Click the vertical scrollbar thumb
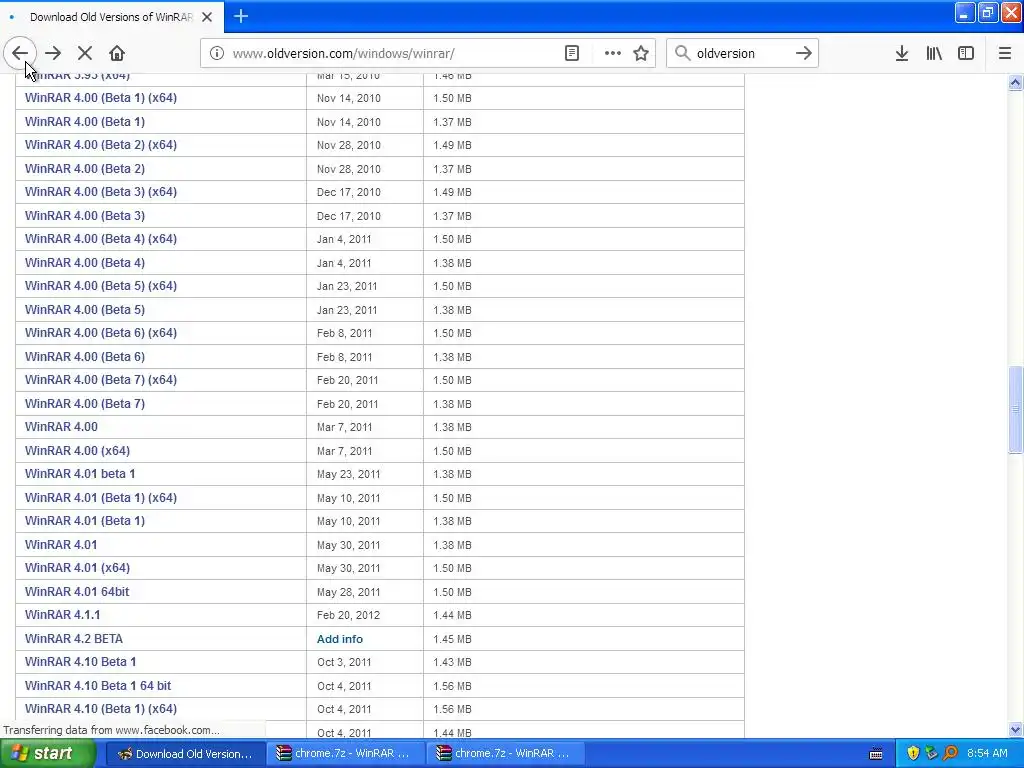 coord(1015,409)
